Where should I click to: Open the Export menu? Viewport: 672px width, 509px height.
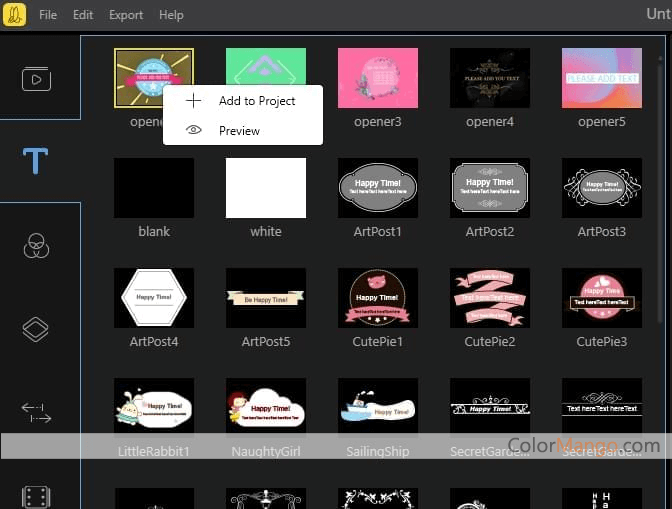point(126,15)
